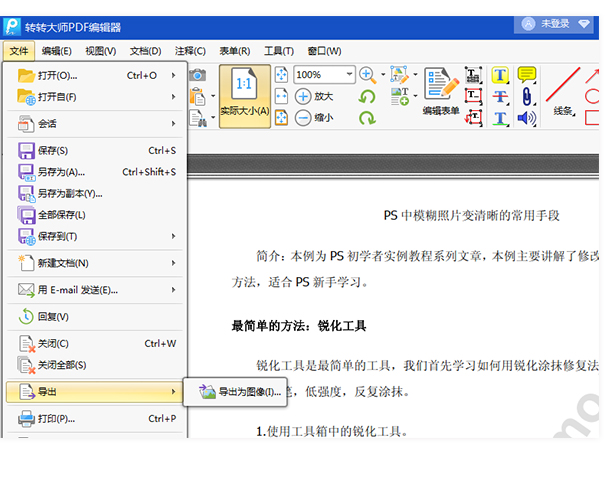The width and height of the screenshot is (605, 480).
Task: Expand the 用 E-mail 发送(E)... submenu
Action: click(x=95, y=290)
